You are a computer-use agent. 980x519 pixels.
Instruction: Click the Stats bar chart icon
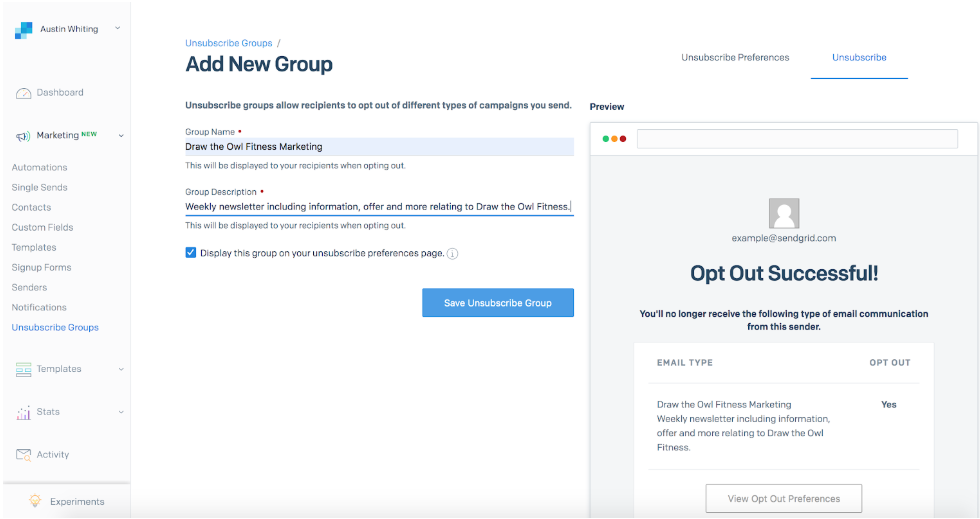click(x=23, y=413)
